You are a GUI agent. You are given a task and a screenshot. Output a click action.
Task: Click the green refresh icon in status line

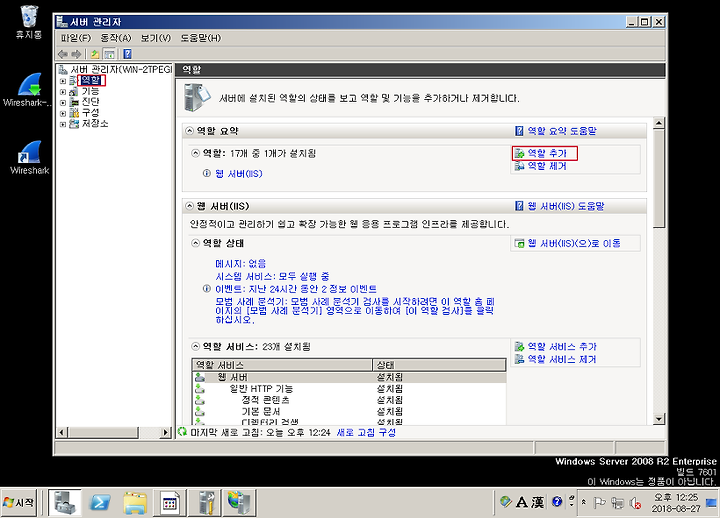coord(183,432)
